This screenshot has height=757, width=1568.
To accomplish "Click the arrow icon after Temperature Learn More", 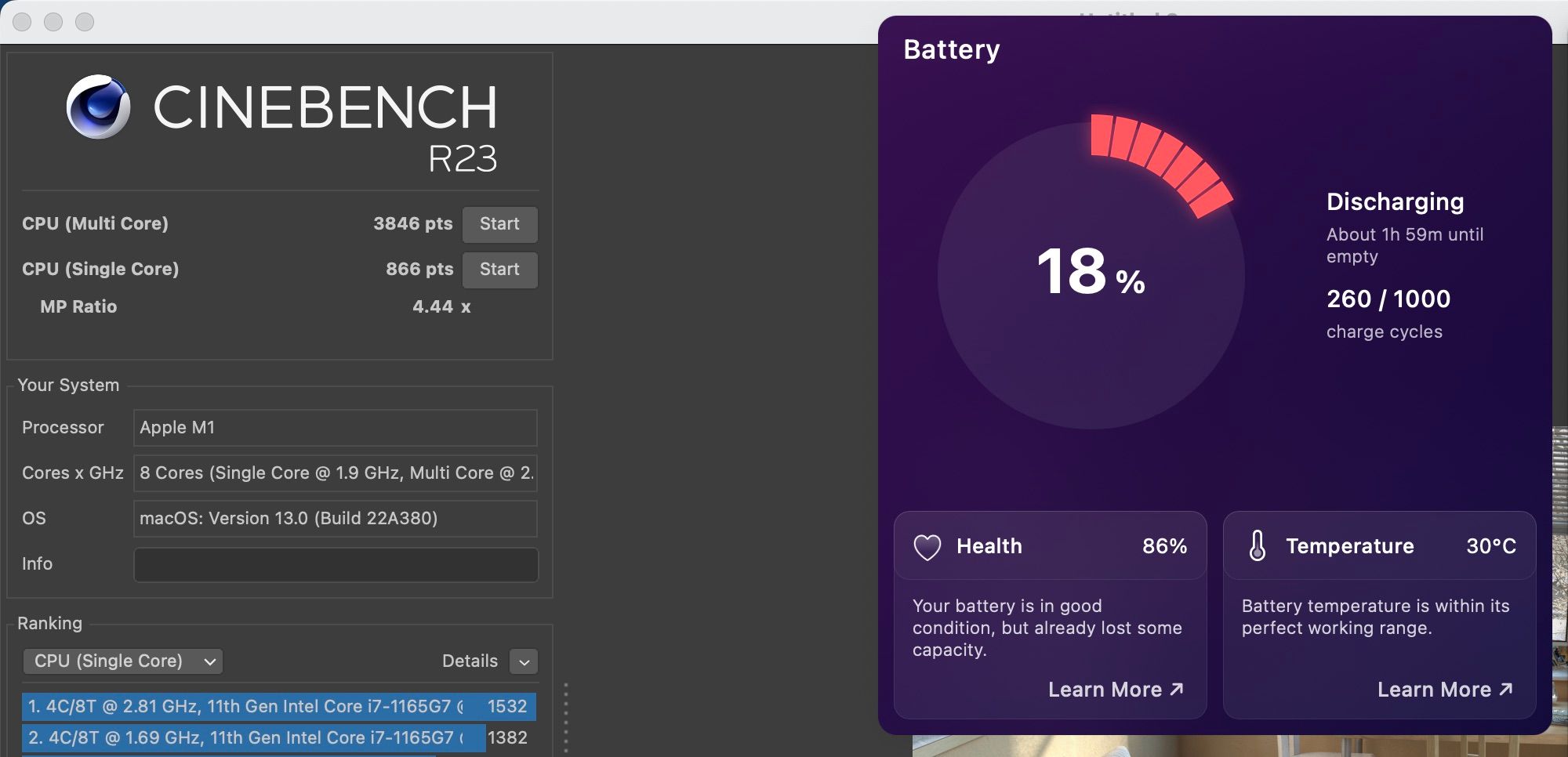I will [x=1505, y=689].
